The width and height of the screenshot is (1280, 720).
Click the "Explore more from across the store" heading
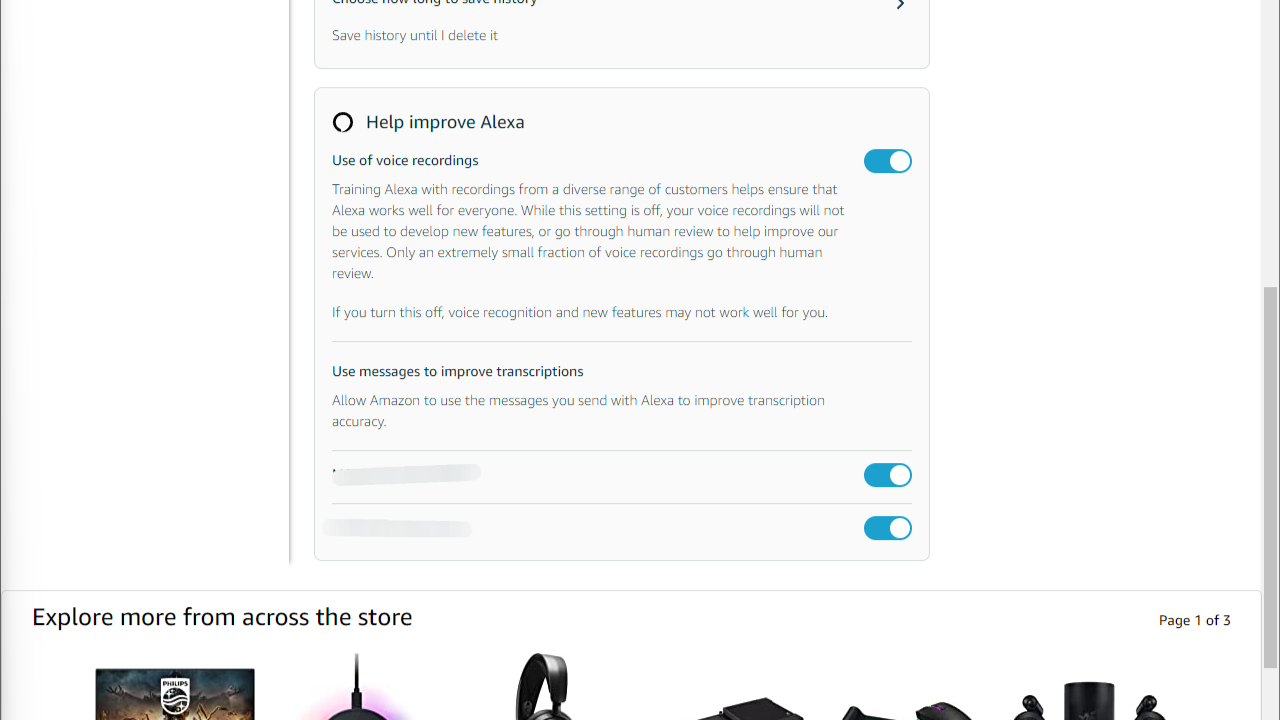(x=222, y=617)
